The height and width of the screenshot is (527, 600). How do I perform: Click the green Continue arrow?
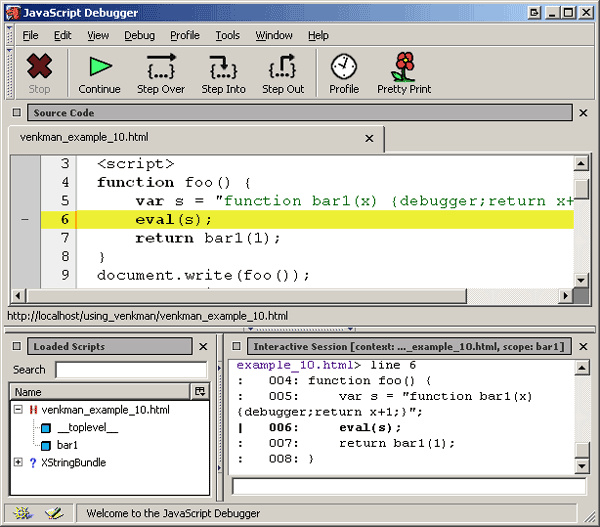click(x=100, y=67)
